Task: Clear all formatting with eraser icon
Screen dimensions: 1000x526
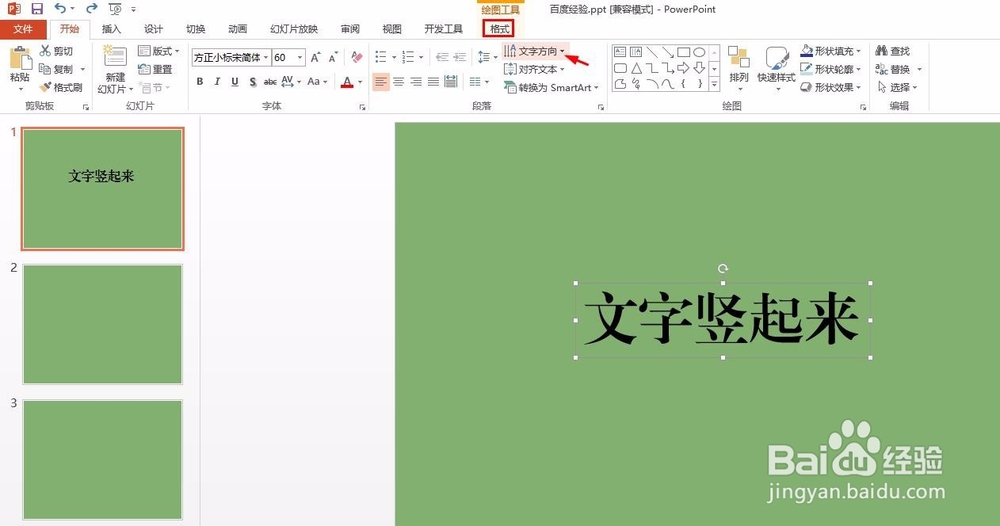Action: click(357, 57)
